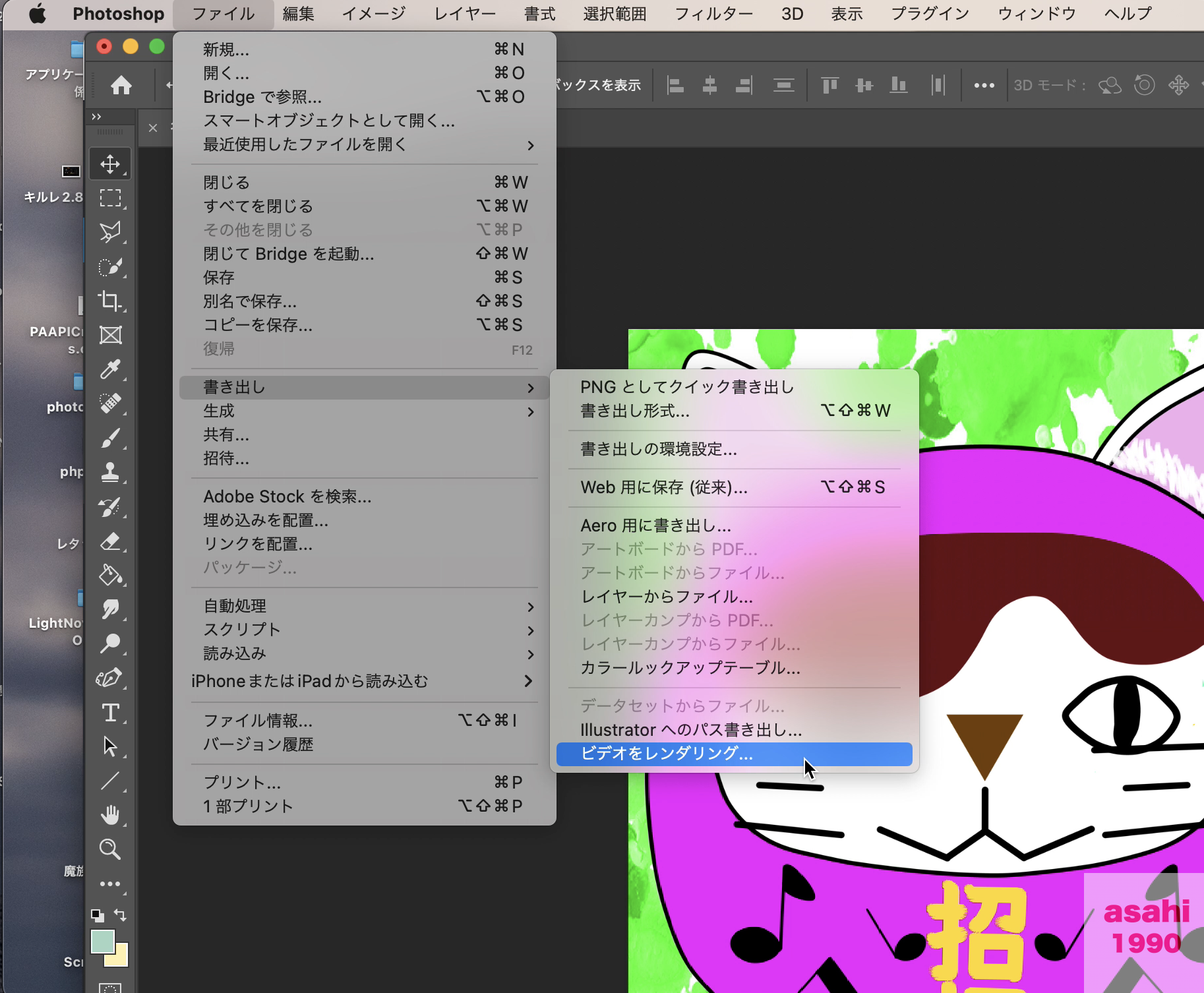Select the Brush tool
This screenshot has height=993, width=1204.
[x=110, y=438]
